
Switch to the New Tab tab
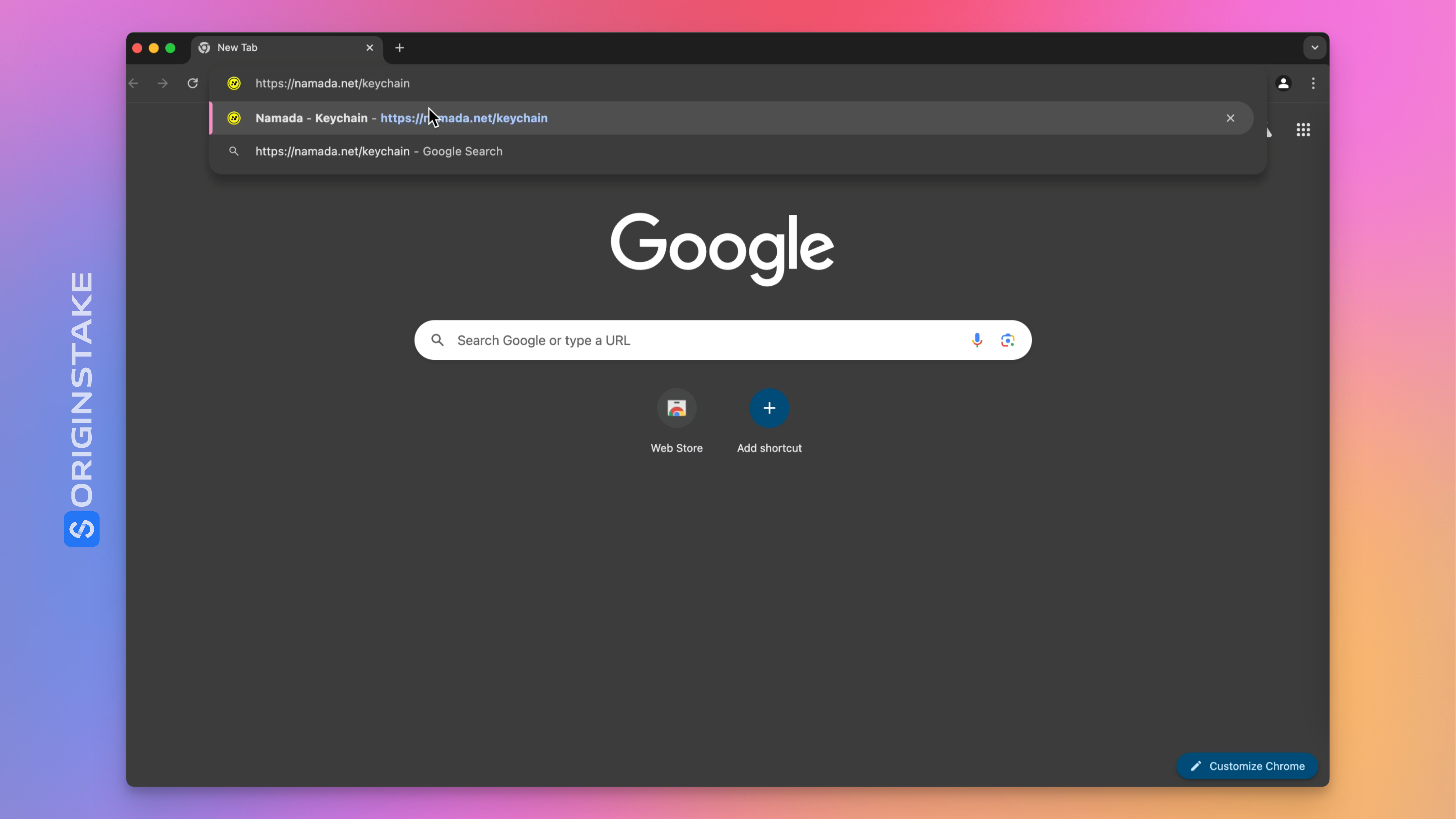[x=287, y=48]
